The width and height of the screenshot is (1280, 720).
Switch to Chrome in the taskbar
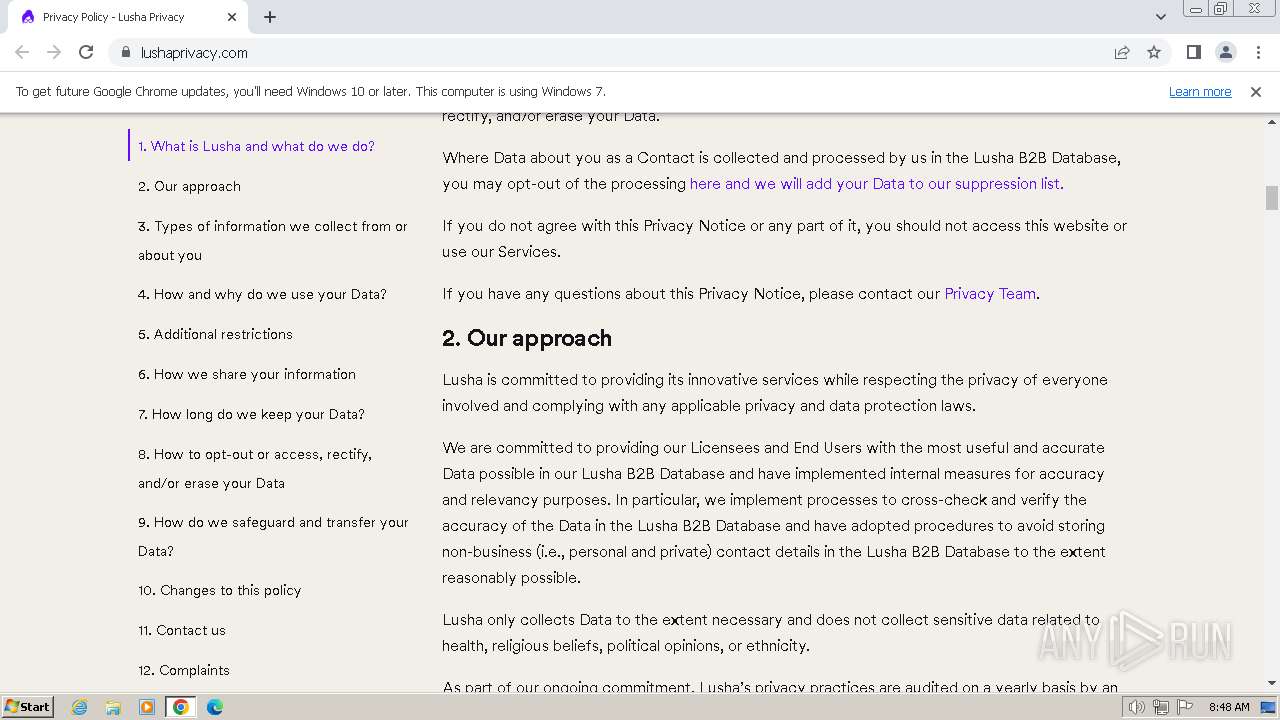click(181, 707)
